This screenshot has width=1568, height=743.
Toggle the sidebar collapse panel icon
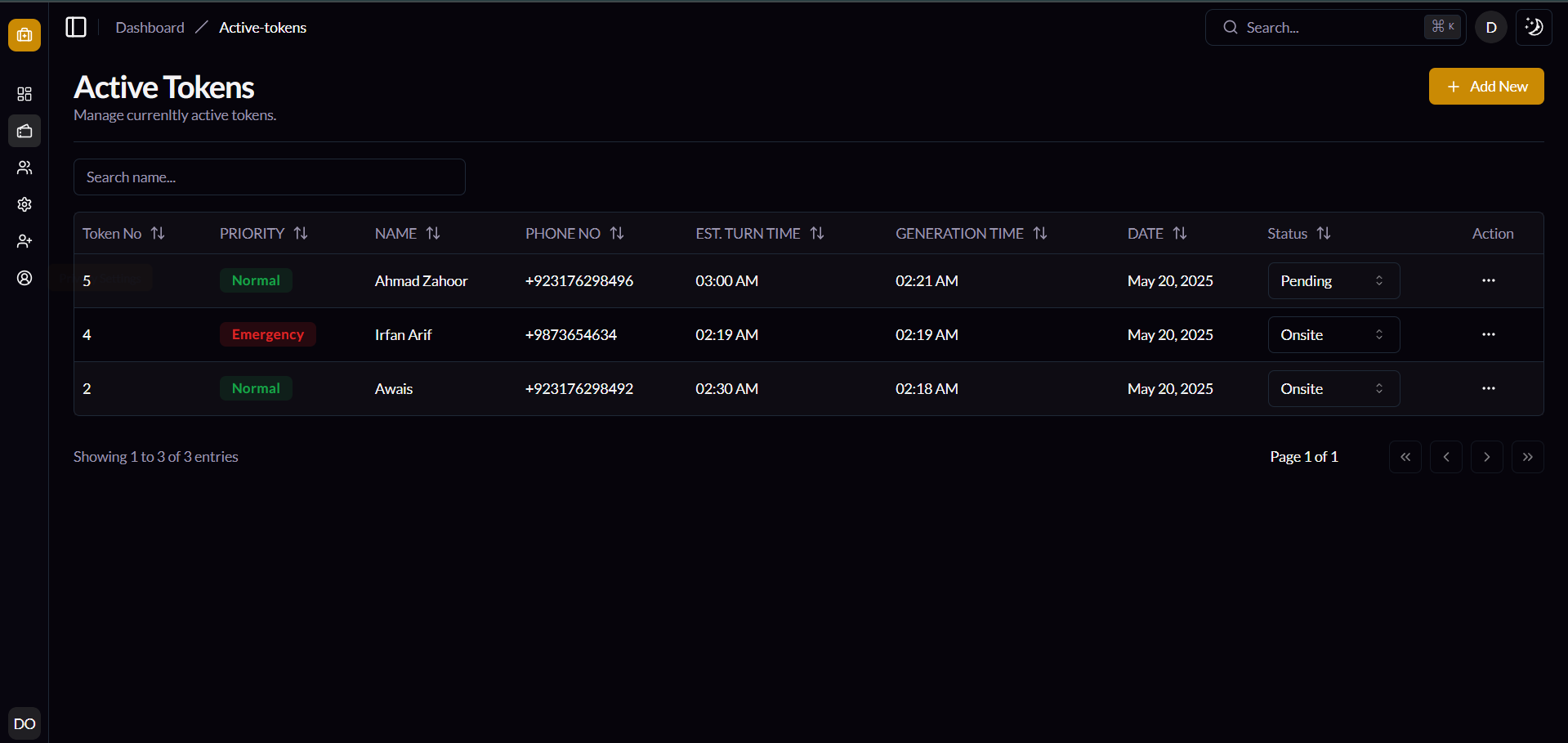click(75, 27)
